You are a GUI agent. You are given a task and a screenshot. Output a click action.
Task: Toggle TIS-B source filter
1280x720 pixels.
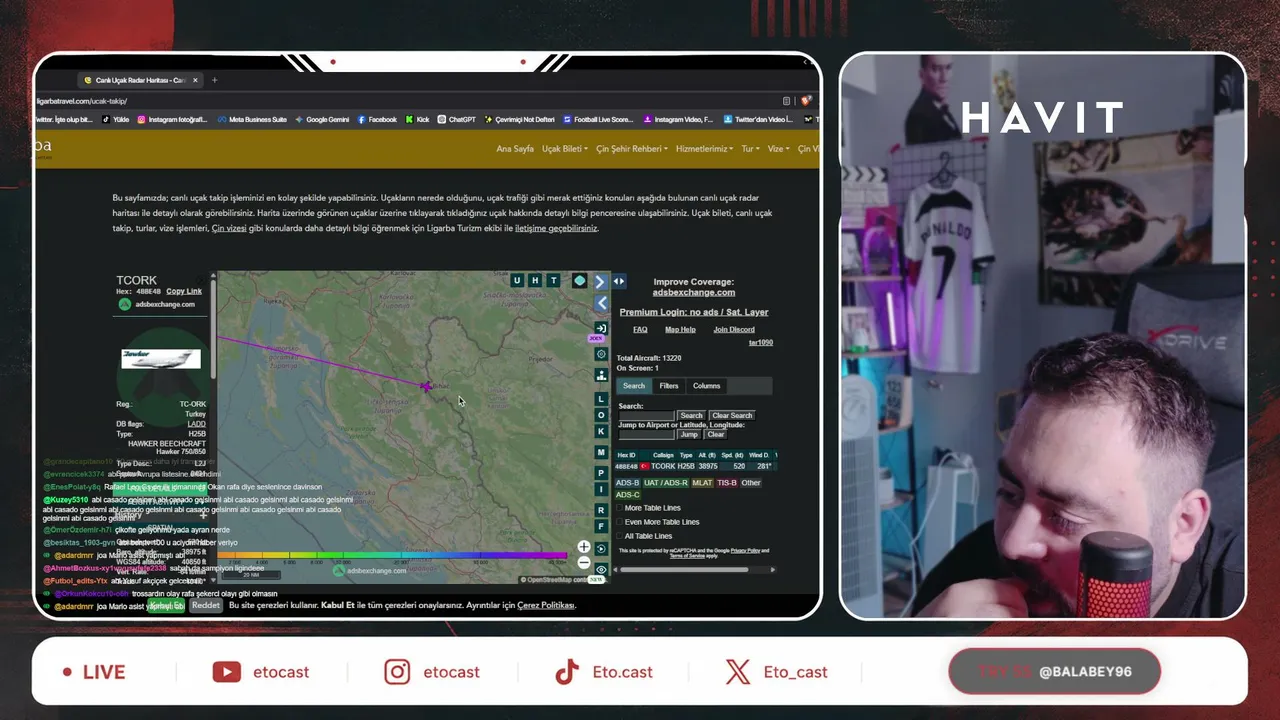pos(727,483)
